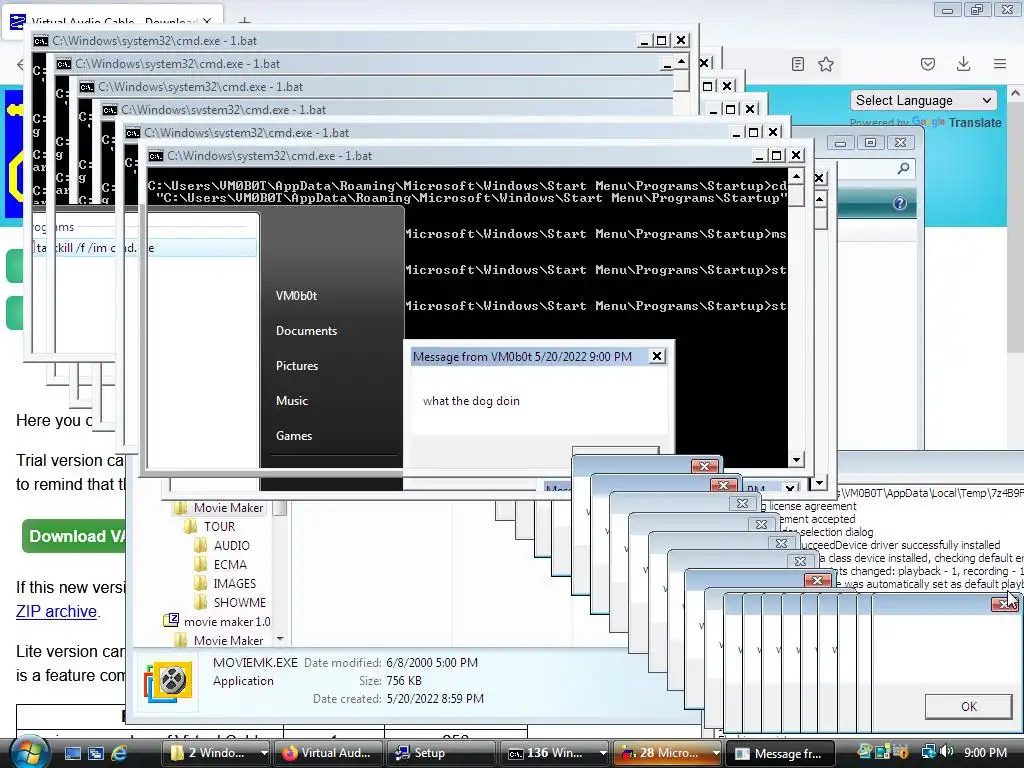
Task: Click the MOVIEMK.EXE application icon
Action: pyautogui.click(x=168, y=681)
